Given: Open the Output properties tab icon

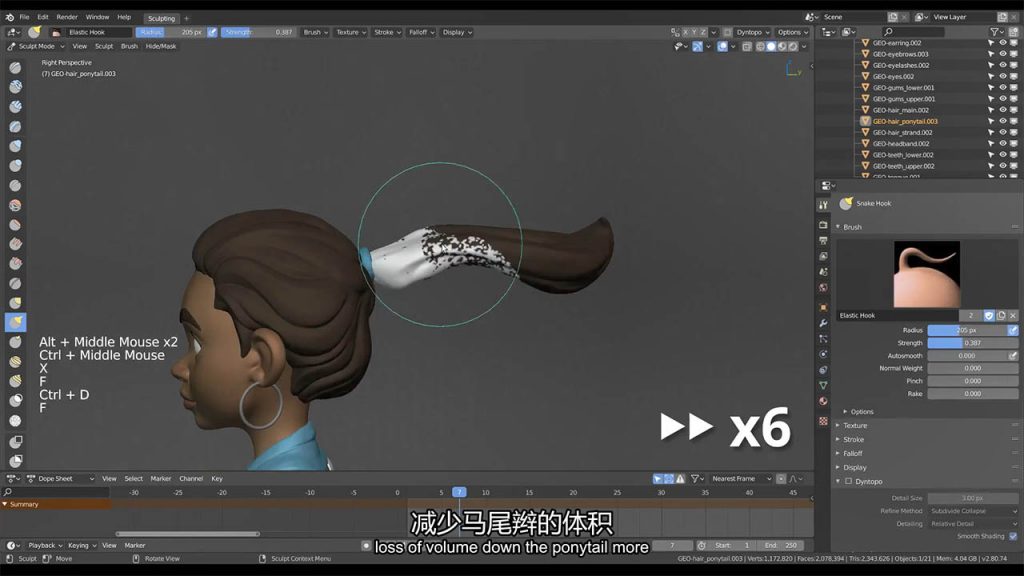Looking at the screenshot, I should (x=824, y=240).
